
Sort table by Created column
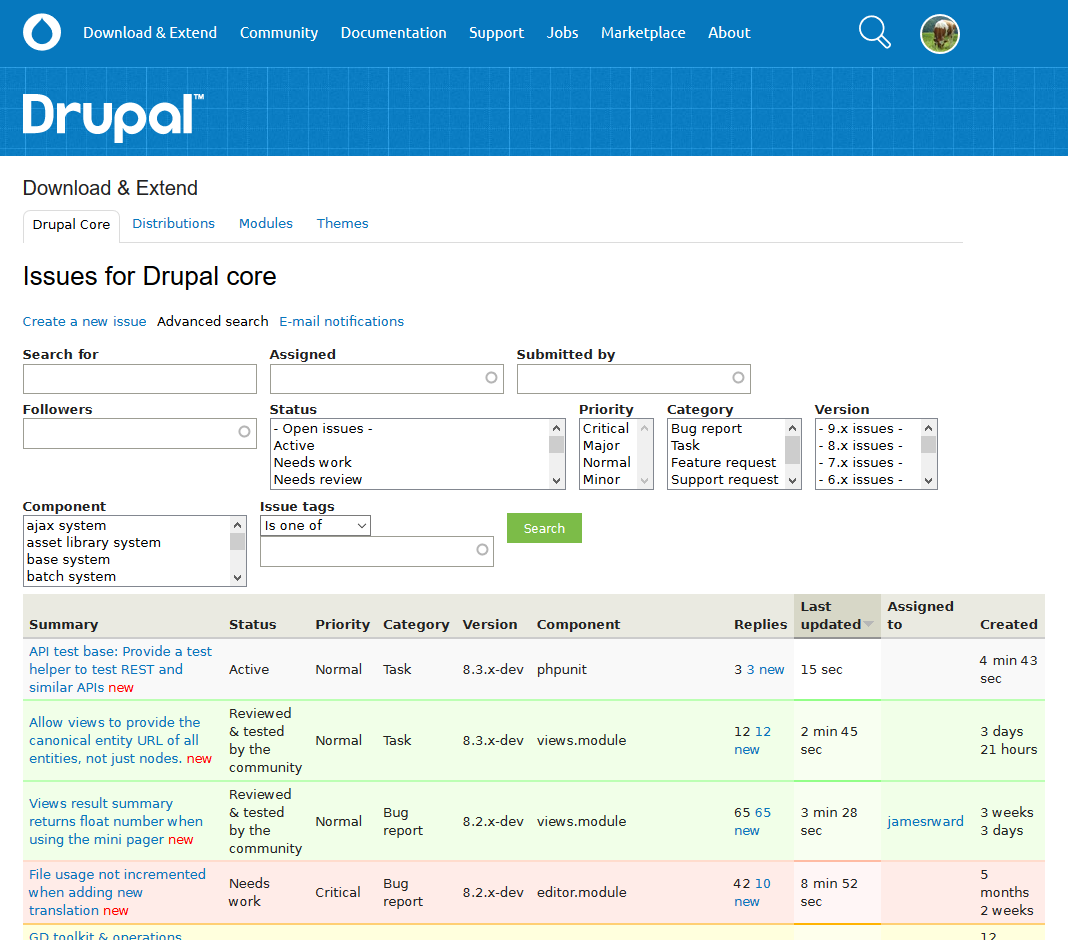pos(1009,624)
